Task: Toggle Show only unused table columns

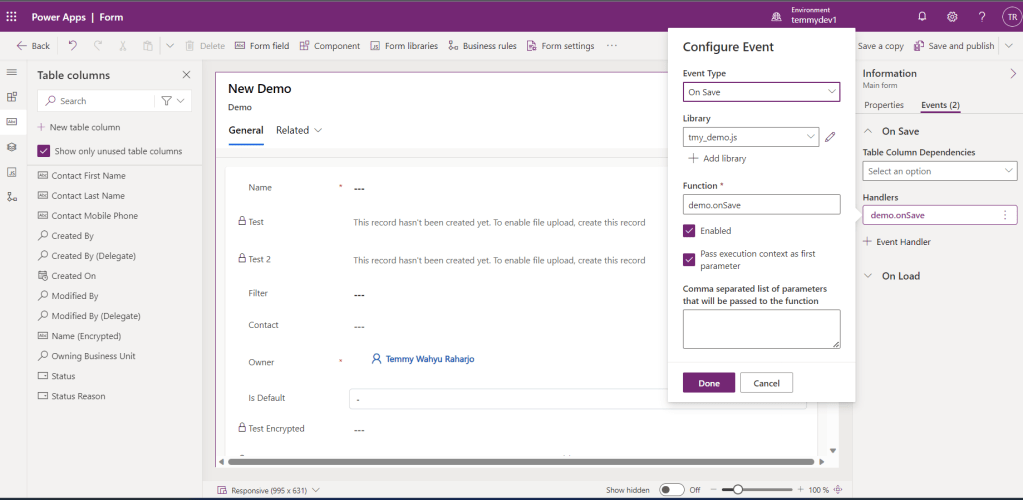Action: point(44,151)
